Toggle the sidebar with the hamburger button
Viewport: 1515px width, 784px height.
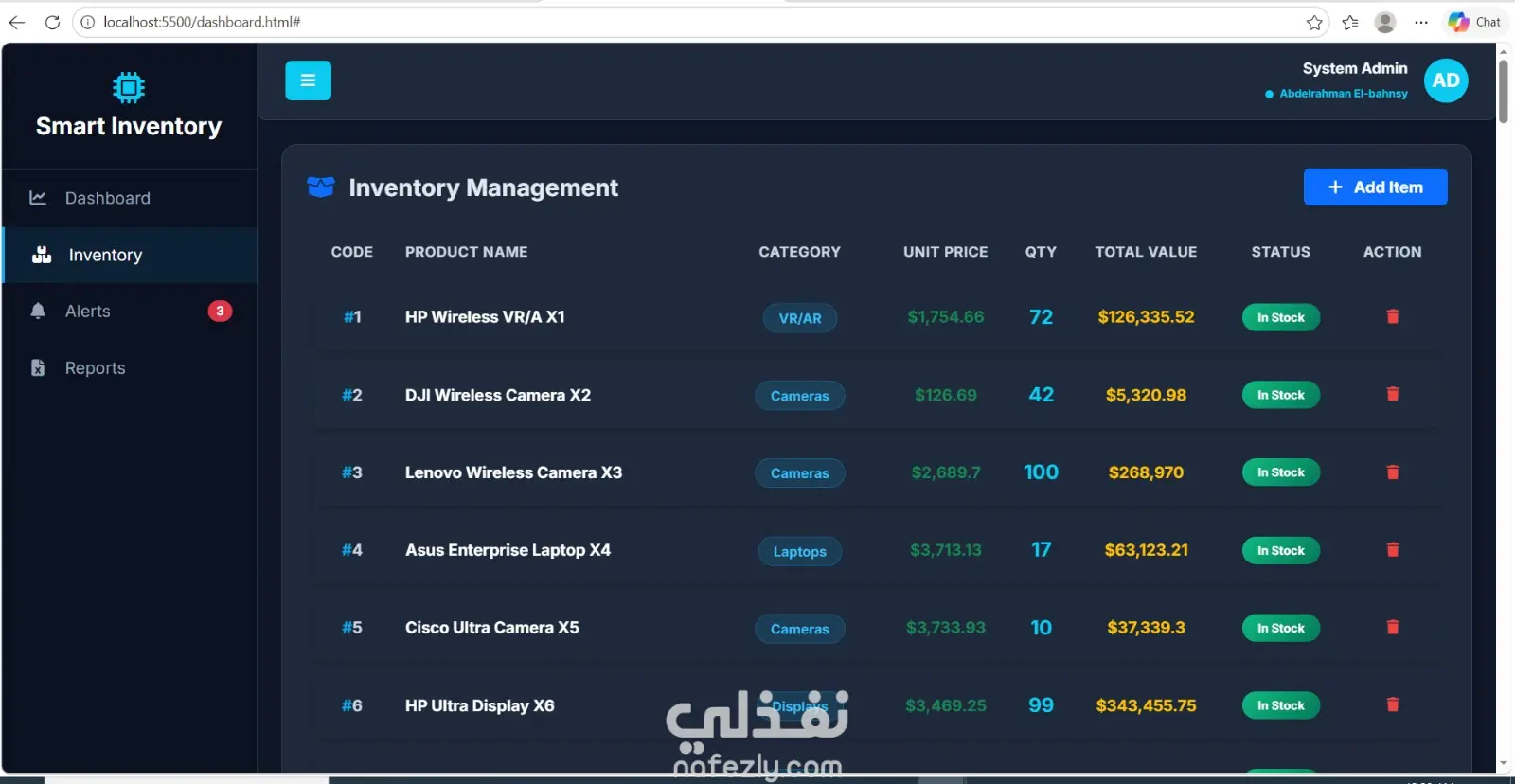tap(308, 80)
